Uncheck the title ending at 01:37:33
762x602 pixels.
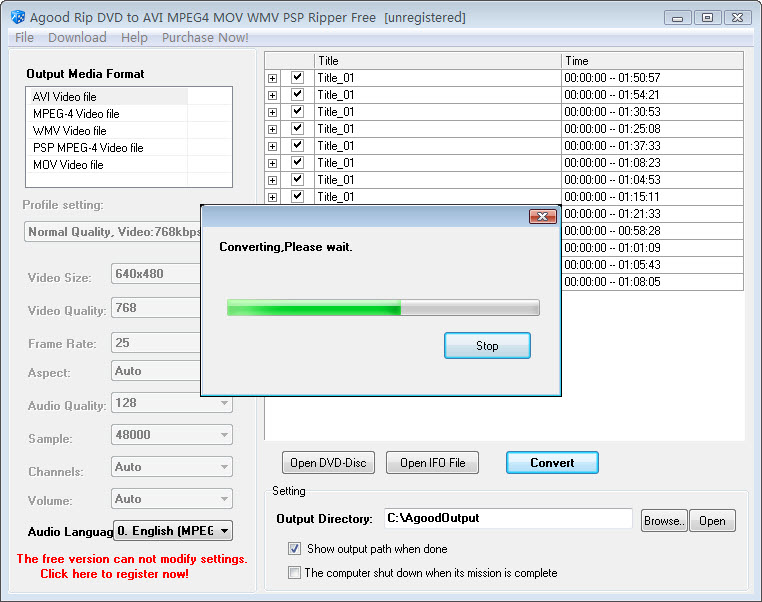[297, 145]
